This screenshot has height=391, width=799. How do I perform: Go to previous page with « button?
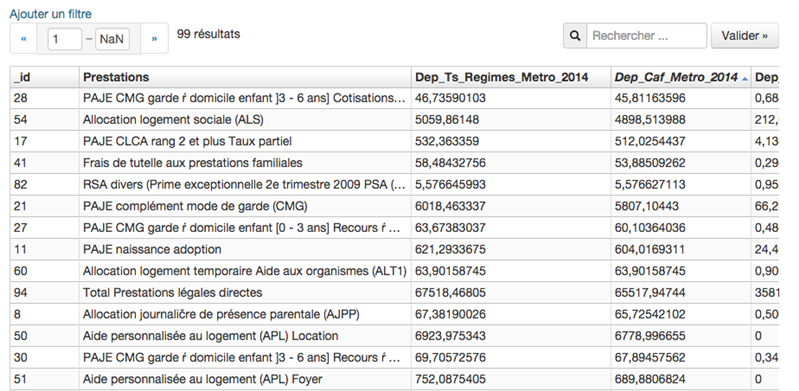(23, 38)
